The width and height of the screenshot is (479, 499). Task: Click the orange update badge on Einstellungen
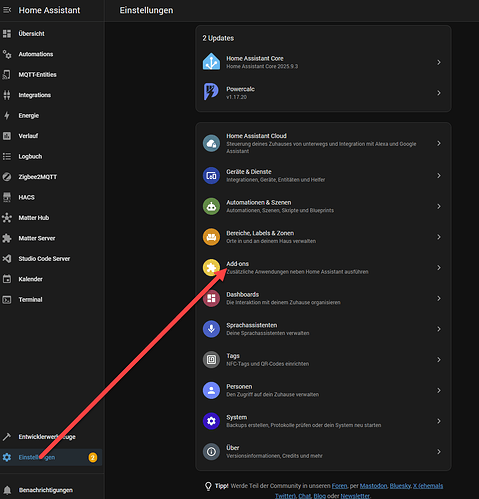[93, 457]
